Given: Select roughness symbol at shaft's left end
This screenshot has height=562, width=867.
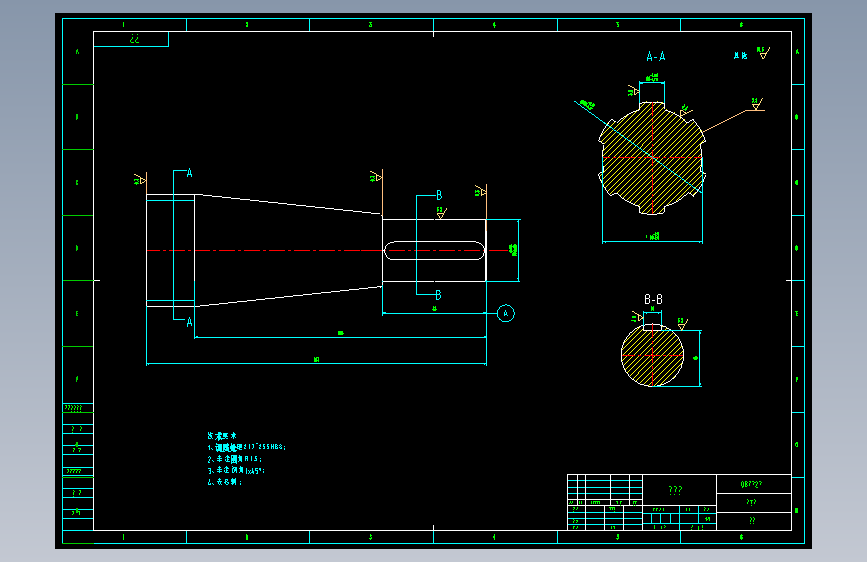Looking at the screenshot, I should (140, 180).
